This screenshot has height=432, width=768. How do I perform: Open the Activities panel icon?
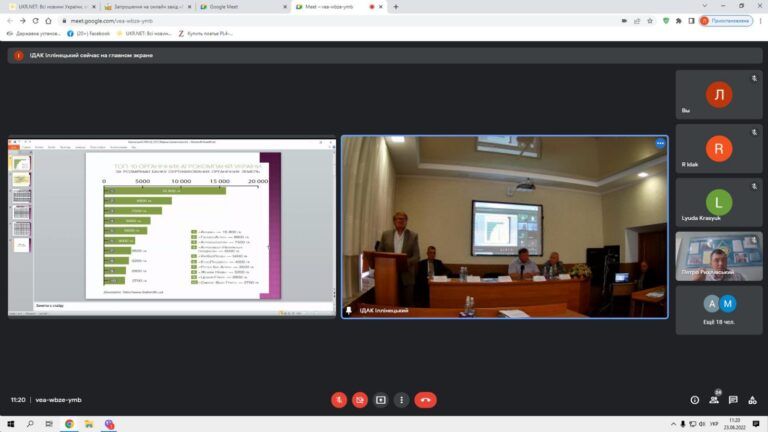[754, 400]
